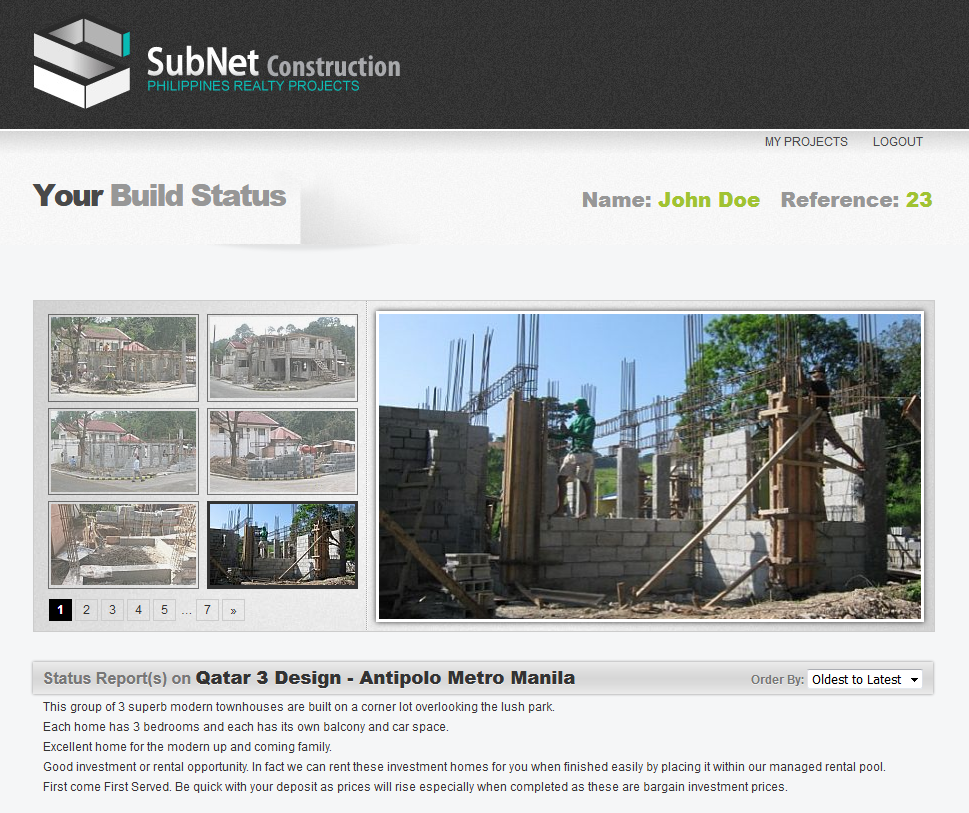Select LOGOUT from the top navigation
Viewport: 969px width, 813px height.
pos(896,141)
